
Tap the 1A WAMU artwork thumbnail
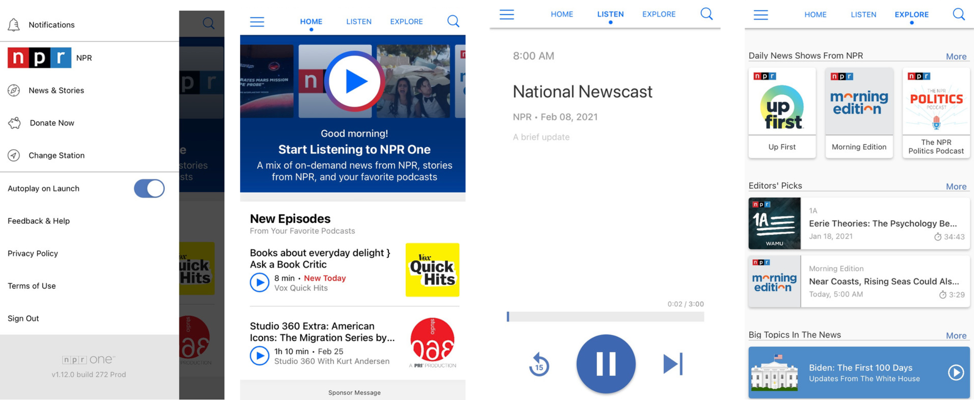point(775,224)
